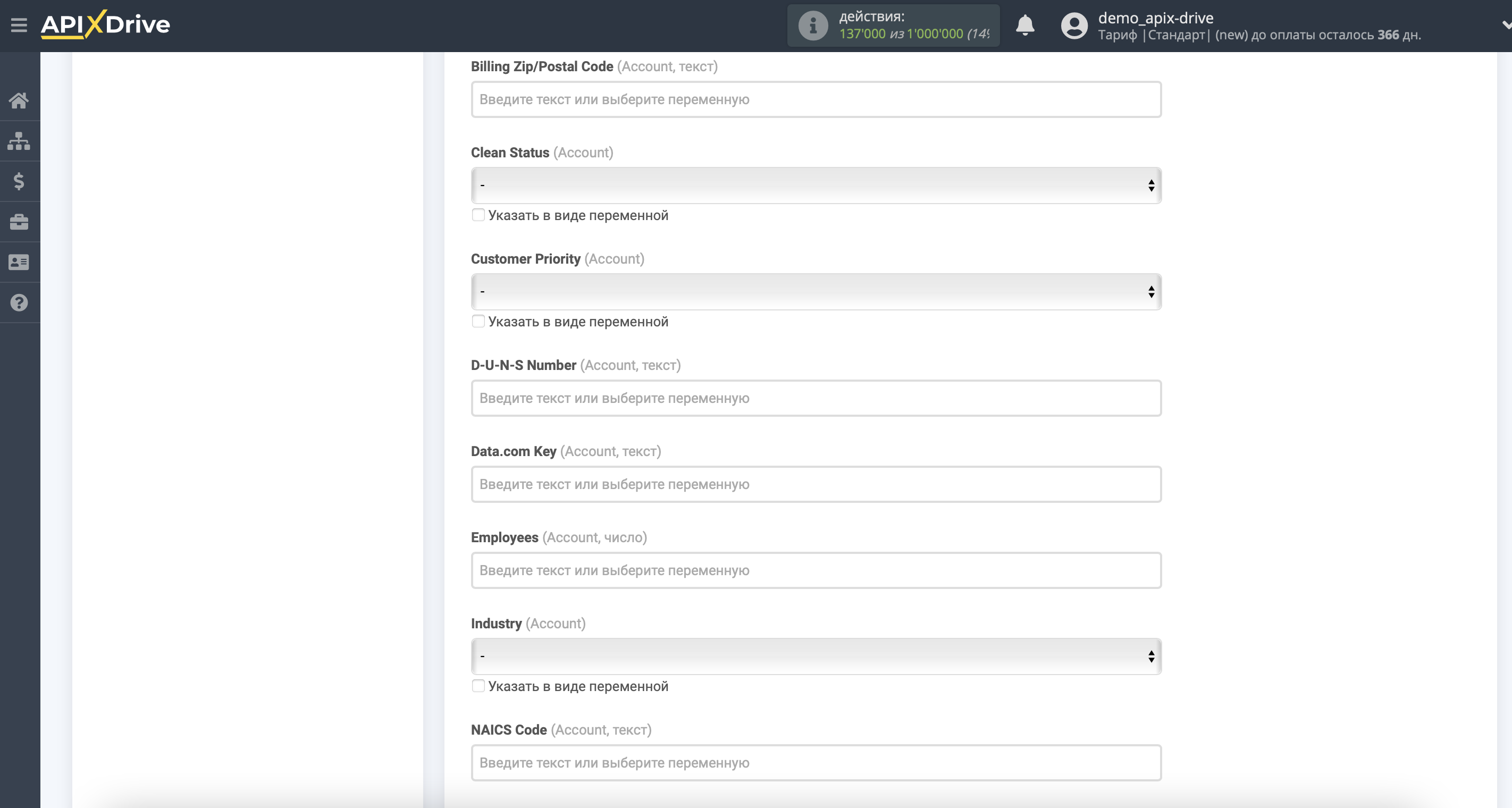
Task: Click the ApiX-Drive logo
Action: coord(106,24)
